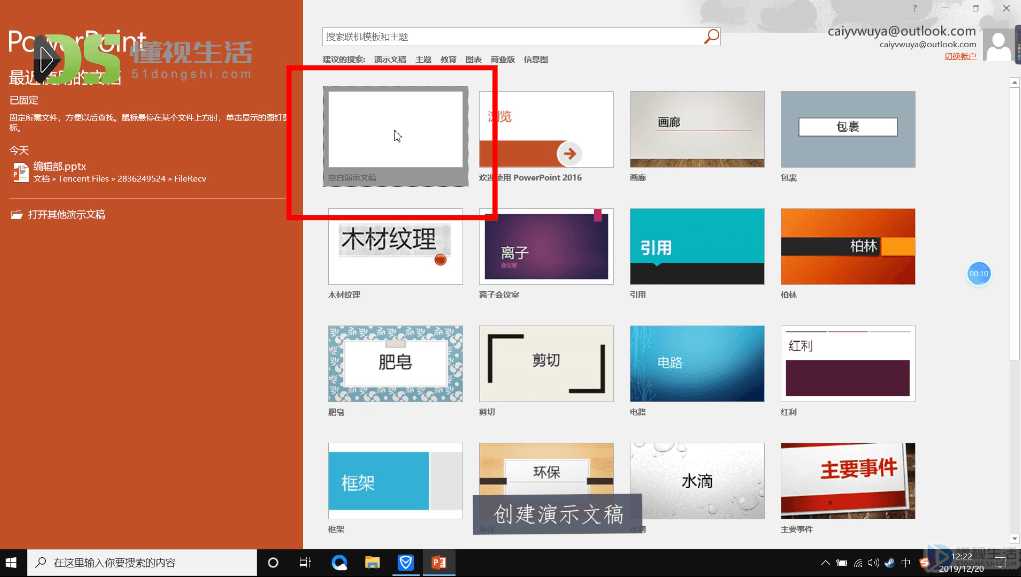This screenshot has width=1021, height=577.
Task: Open the blue browser icon on taskbar
Action: pos(339,563)
